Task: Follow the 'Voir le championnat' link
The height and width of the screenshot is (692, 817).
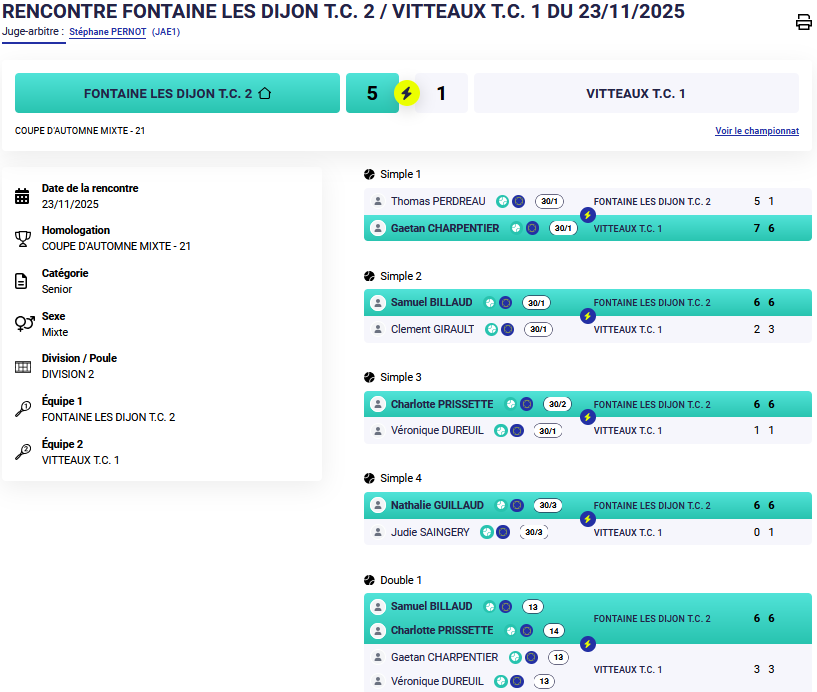Action: click(x=756, y=131)
